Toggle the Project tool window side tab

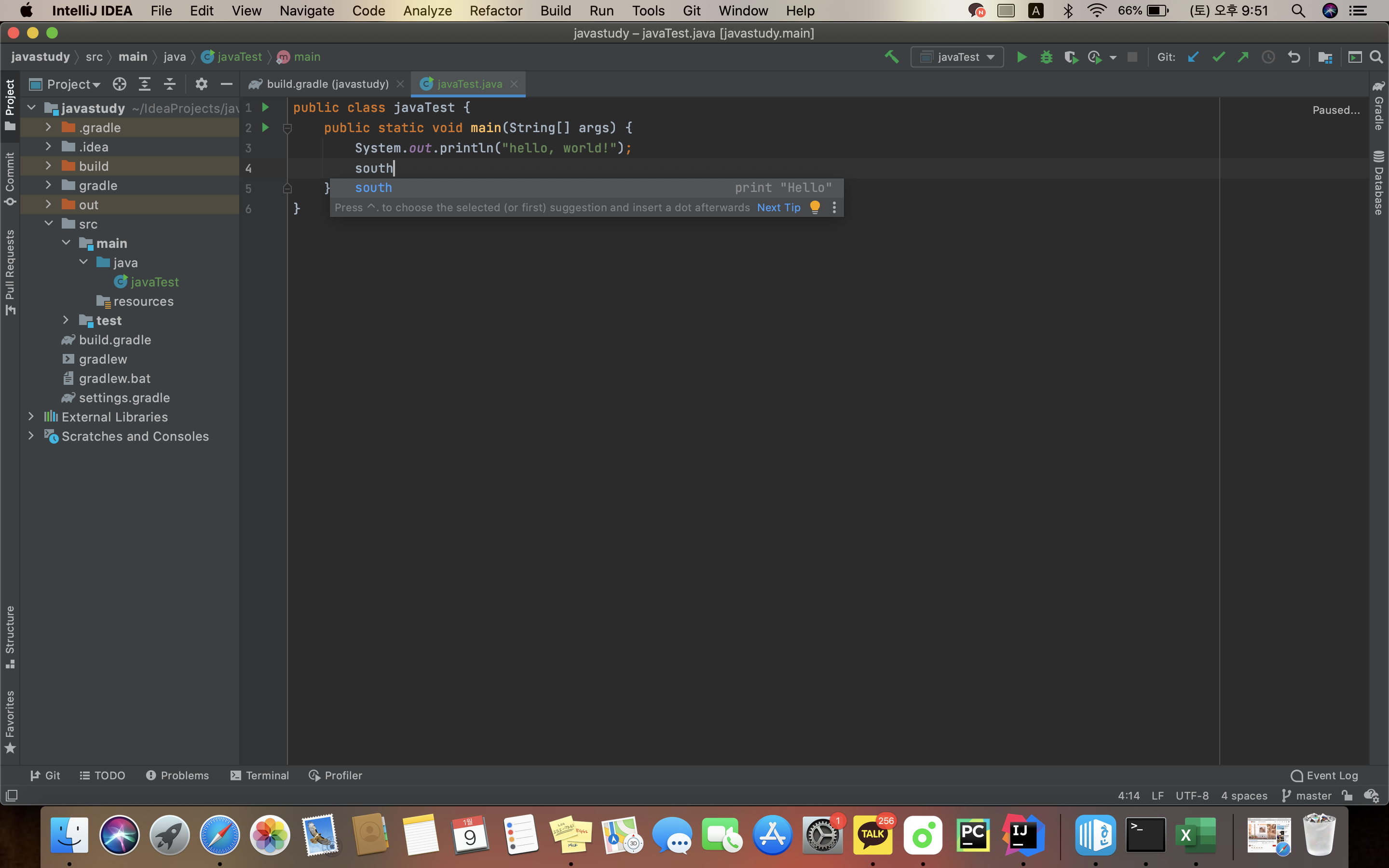tap(10, 105)
